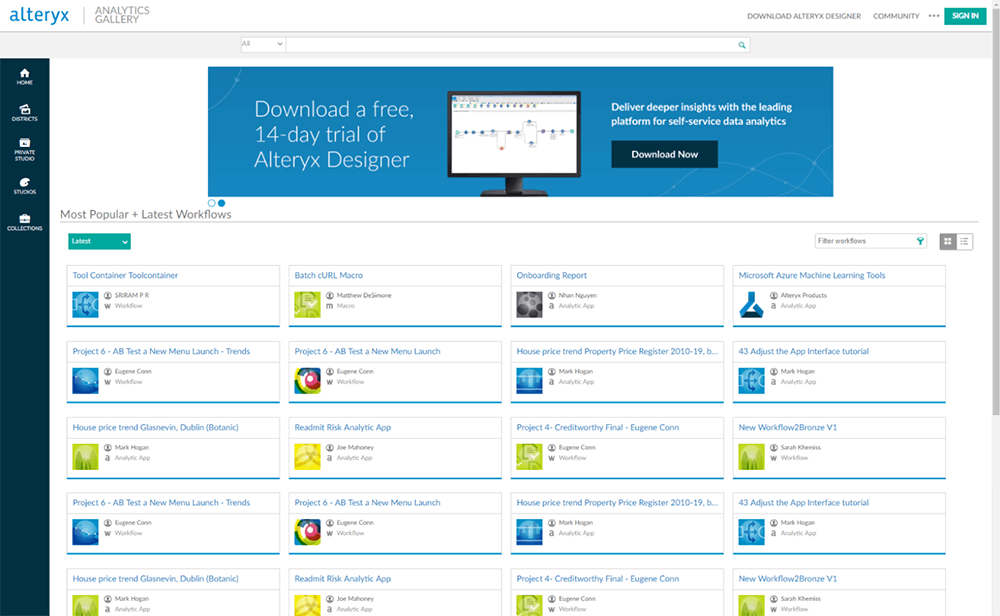The image size is (1000, 616).
Task: Click the filter funnel icon
Action: coord(921,241)
